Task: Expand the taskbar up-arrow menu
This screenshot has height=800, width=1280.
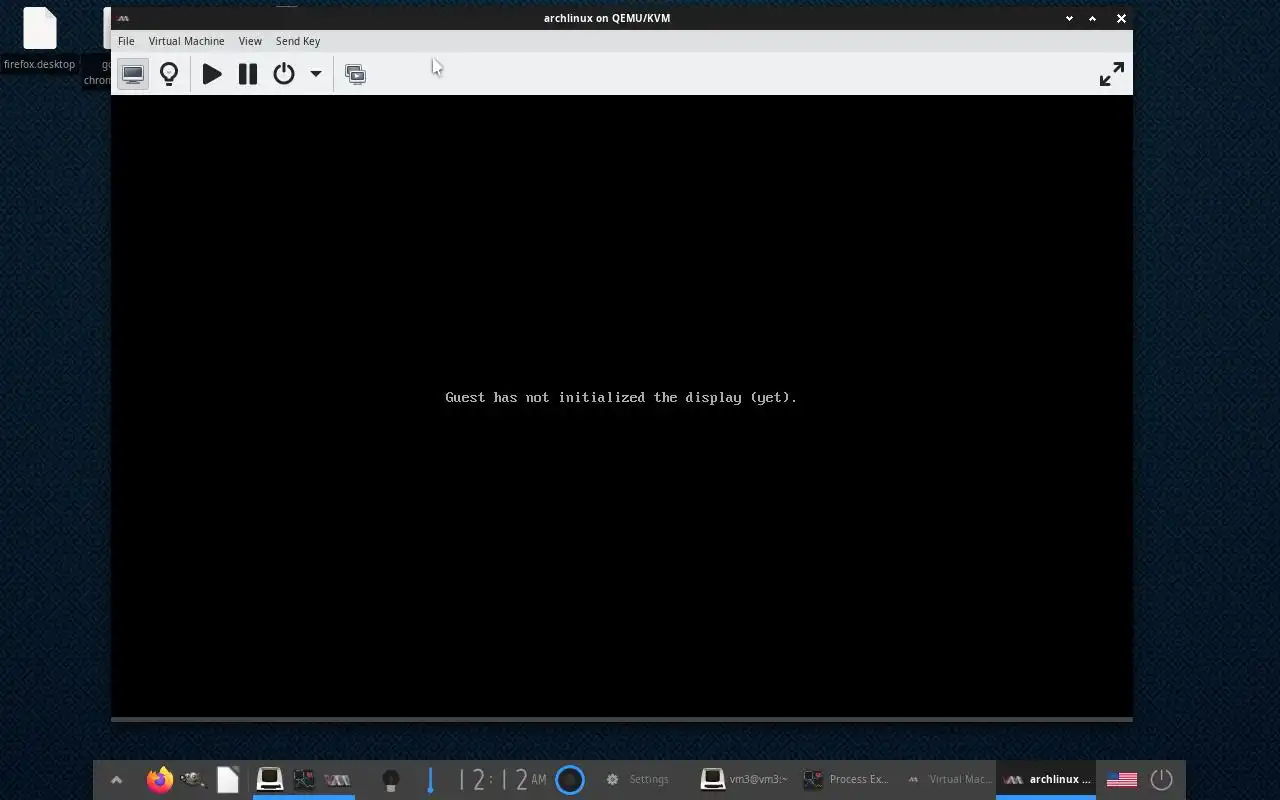Action: click(116, 780)
